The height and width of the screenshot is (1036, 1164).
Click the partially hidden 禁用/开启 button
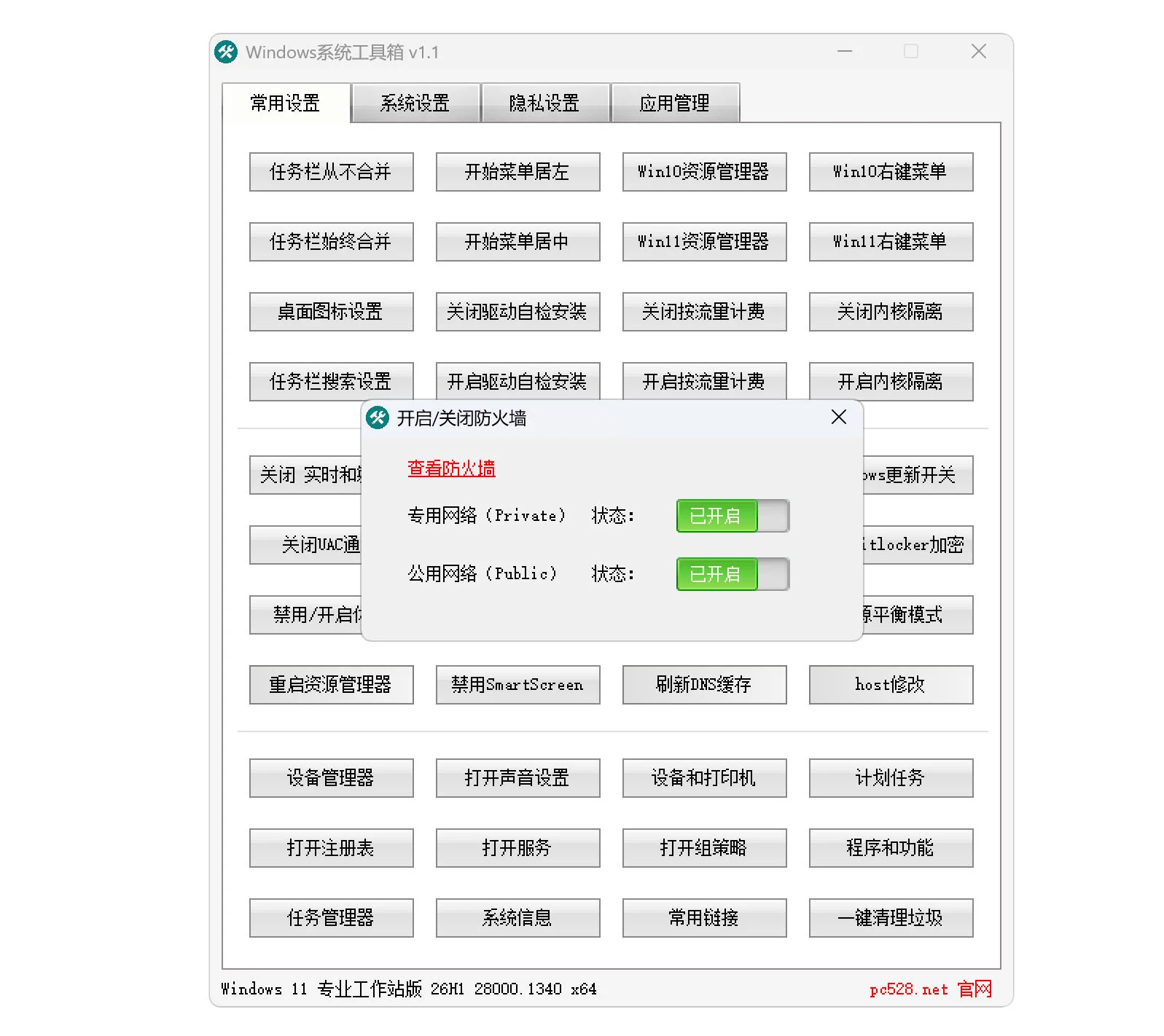tap(305, 615)
